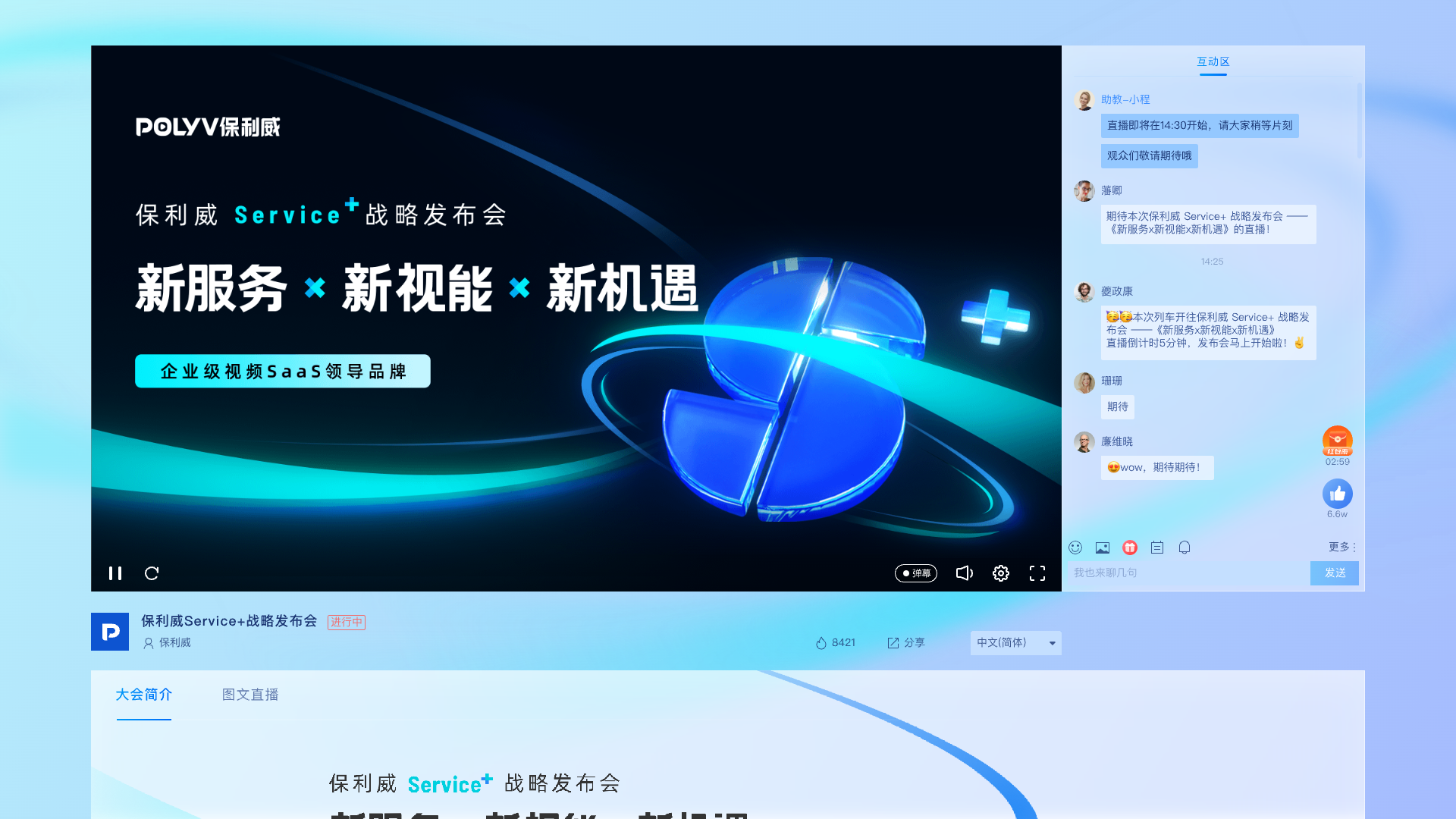The width and height of the screenshot is (1456, 819).
Task: Toggle the 弹幕 danmaku switch
Action: point(916,573)
